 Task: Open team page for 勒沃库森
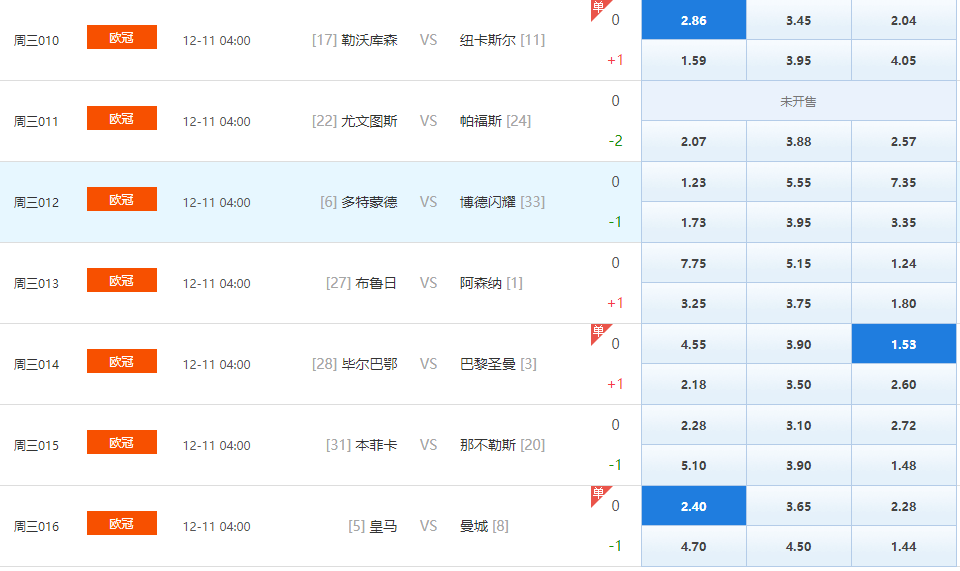coord(369,40)
